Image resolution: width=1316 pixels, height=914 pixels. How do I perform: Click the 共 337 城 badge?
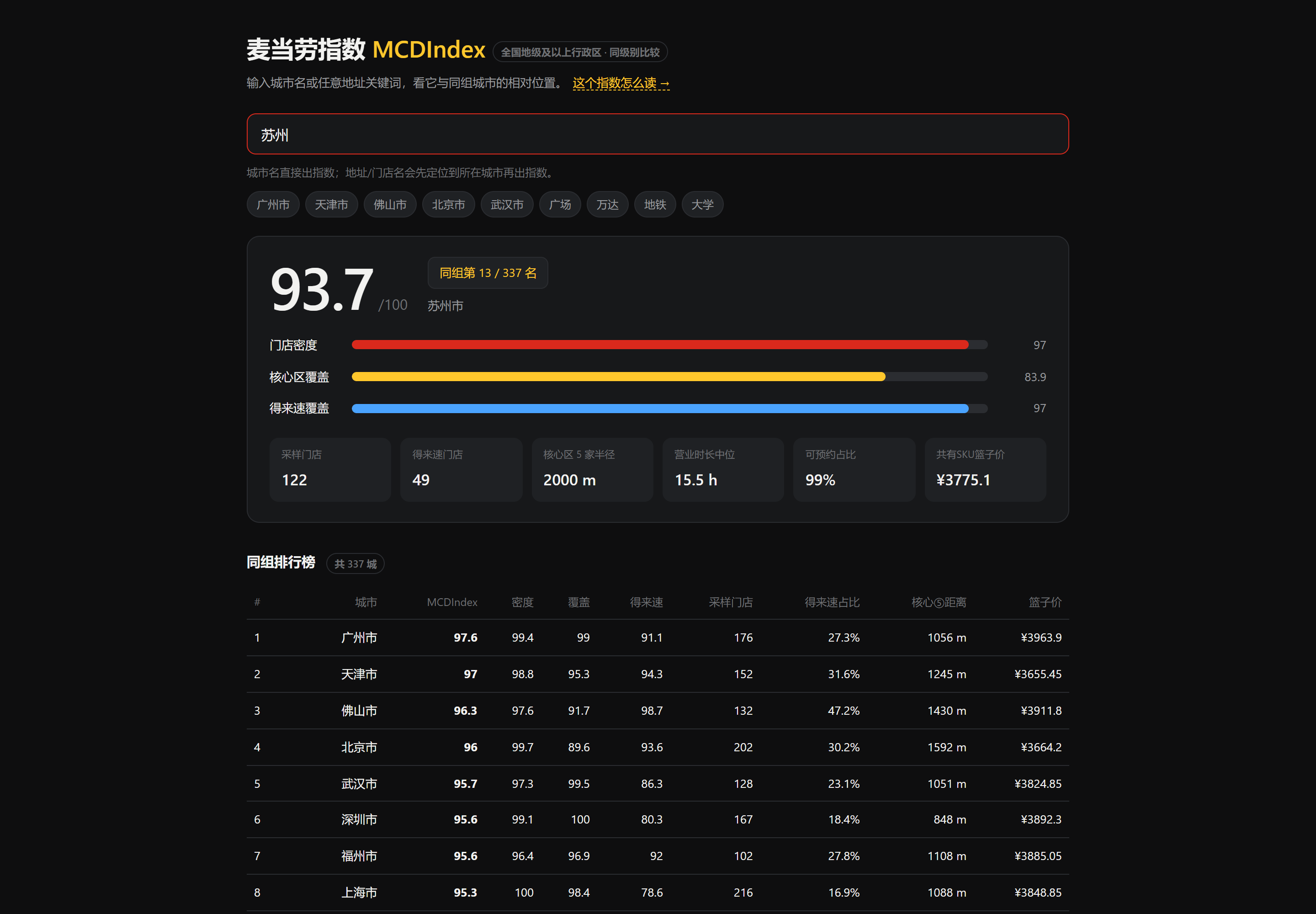click(355, 564)
